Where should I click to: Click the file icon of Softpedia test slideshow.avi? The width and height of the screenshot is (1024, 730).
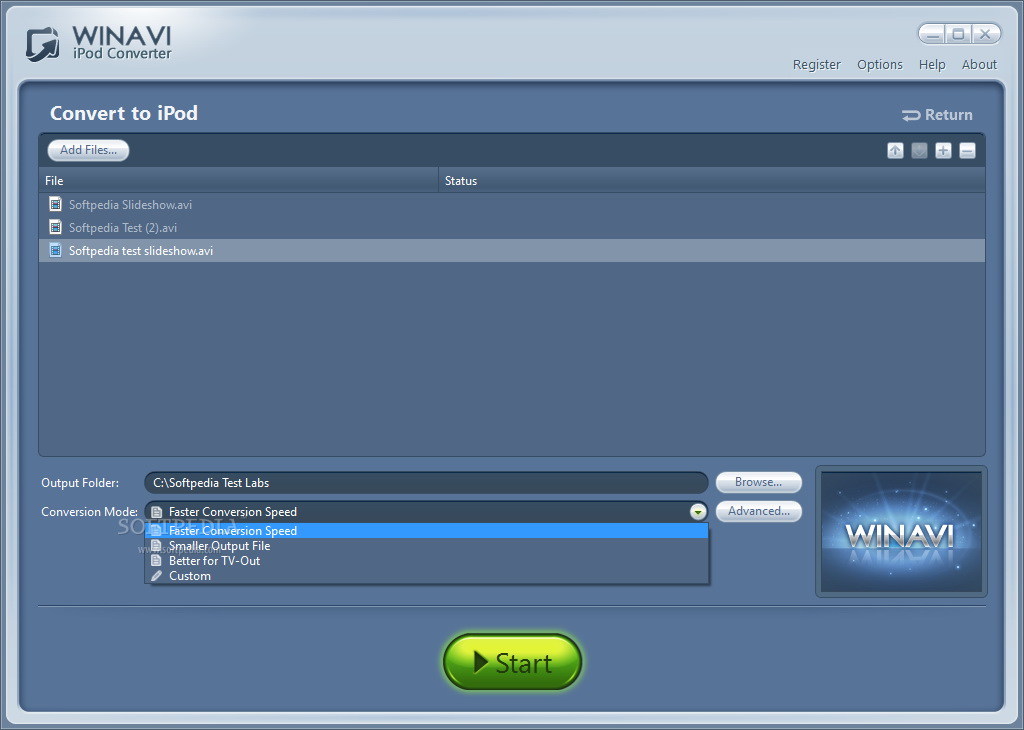[x=56, y=250]
